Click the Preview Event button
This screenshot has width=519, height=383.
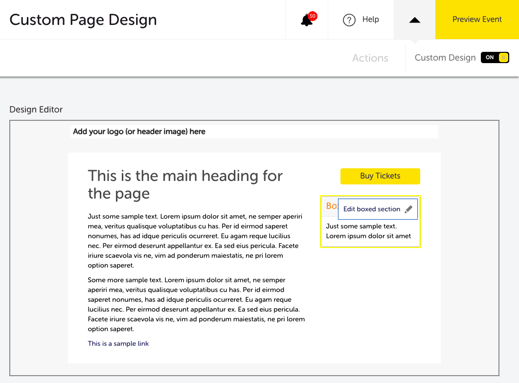pyautogui.click(x=477, y=19)
